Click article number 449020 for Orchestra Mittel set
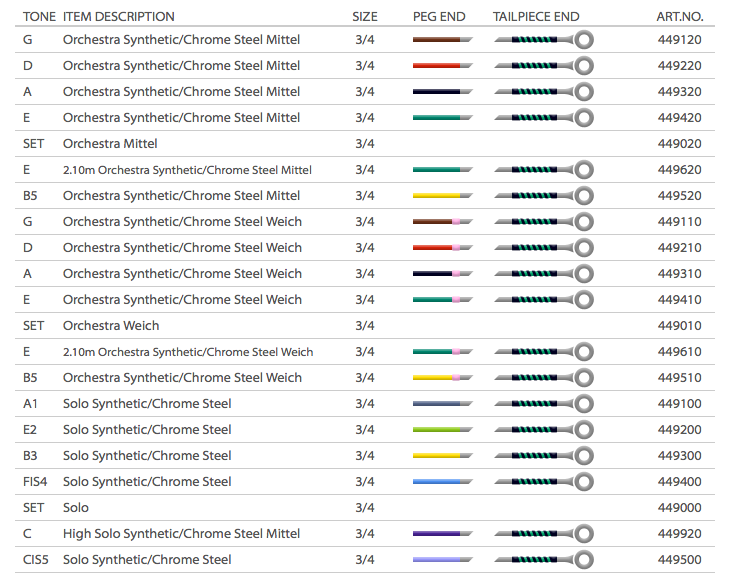The image size is (733, 582). pos(680,144)
